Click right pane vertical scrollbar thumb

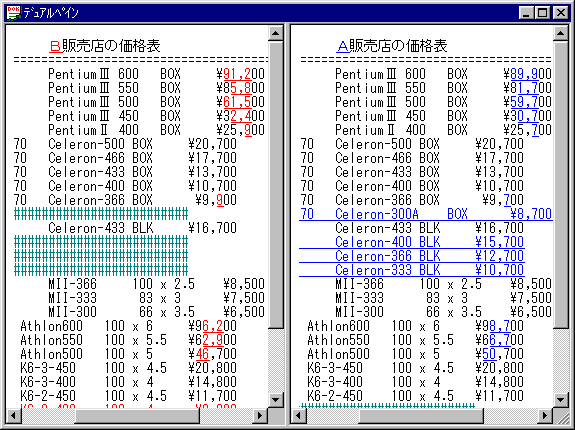coord(560,185)
